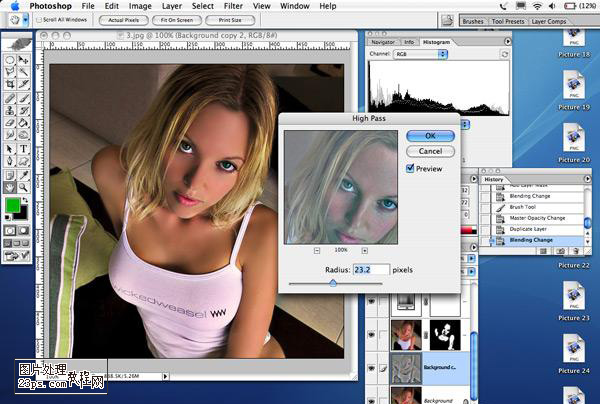The height and width of the screenshot is (404, 600).
Task: Open the black background color swatch
Action: click(x=23, y=214)
